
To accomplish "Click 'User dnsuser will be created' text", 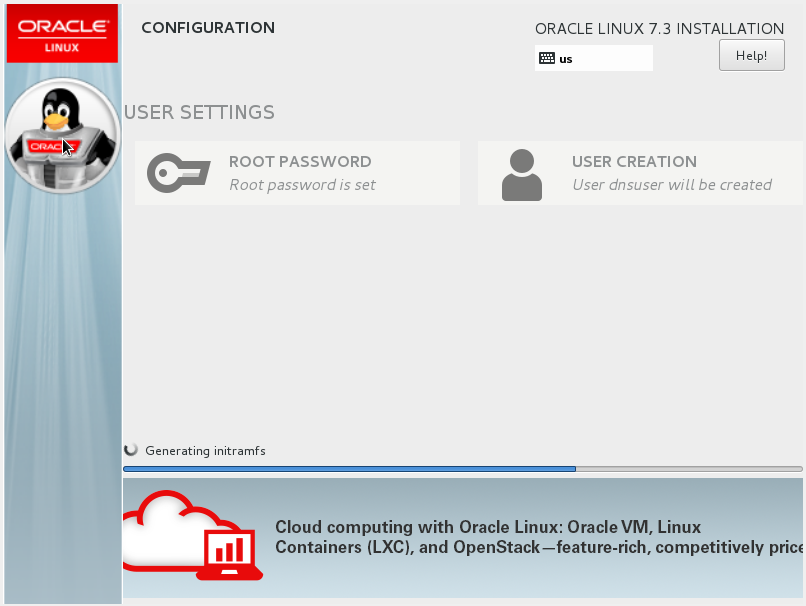I will point(672,185).
